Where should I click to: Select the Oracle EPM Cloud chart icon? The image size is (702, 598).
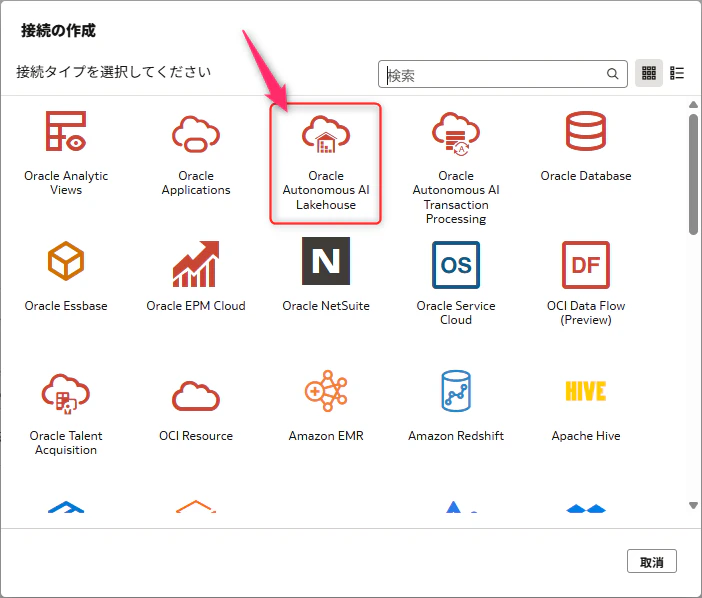click(196, 264)
